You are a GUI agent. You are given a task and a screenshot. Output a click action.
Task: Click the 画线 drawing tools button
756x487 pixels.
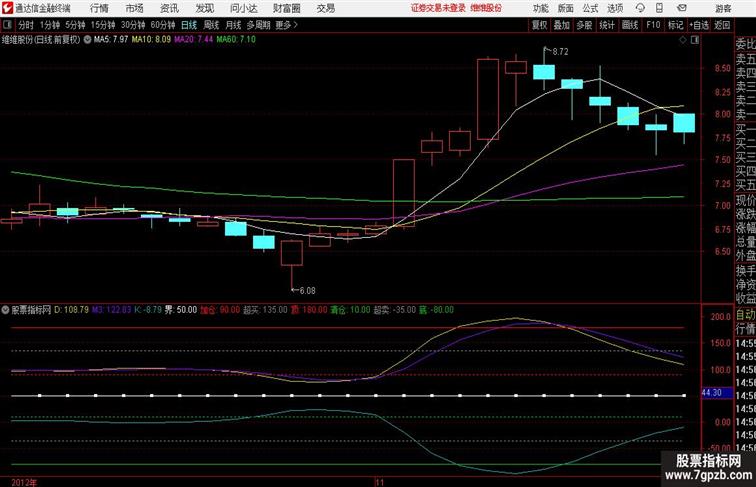click(x=630, y=25)
